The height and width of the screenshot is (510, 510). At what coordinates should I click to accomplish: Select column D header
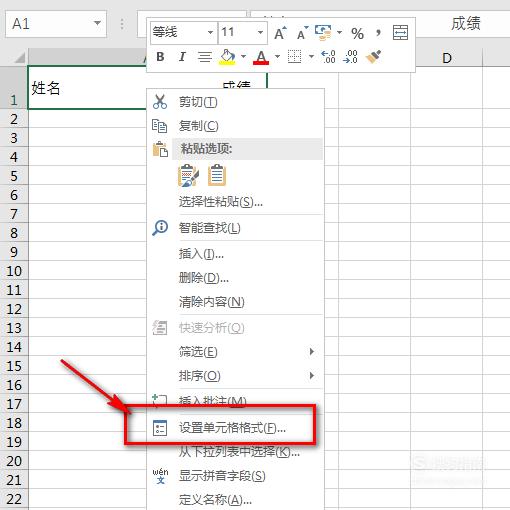(447, 58)
